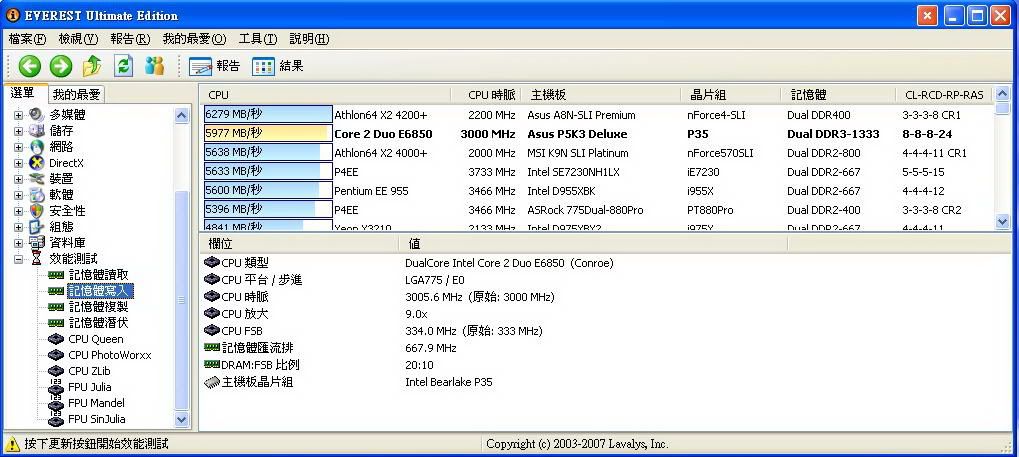Image resolution: width=1019 pixels, height=457 pixels.
Task: Click the 網路 network globe icon
Action: (37, 147)
